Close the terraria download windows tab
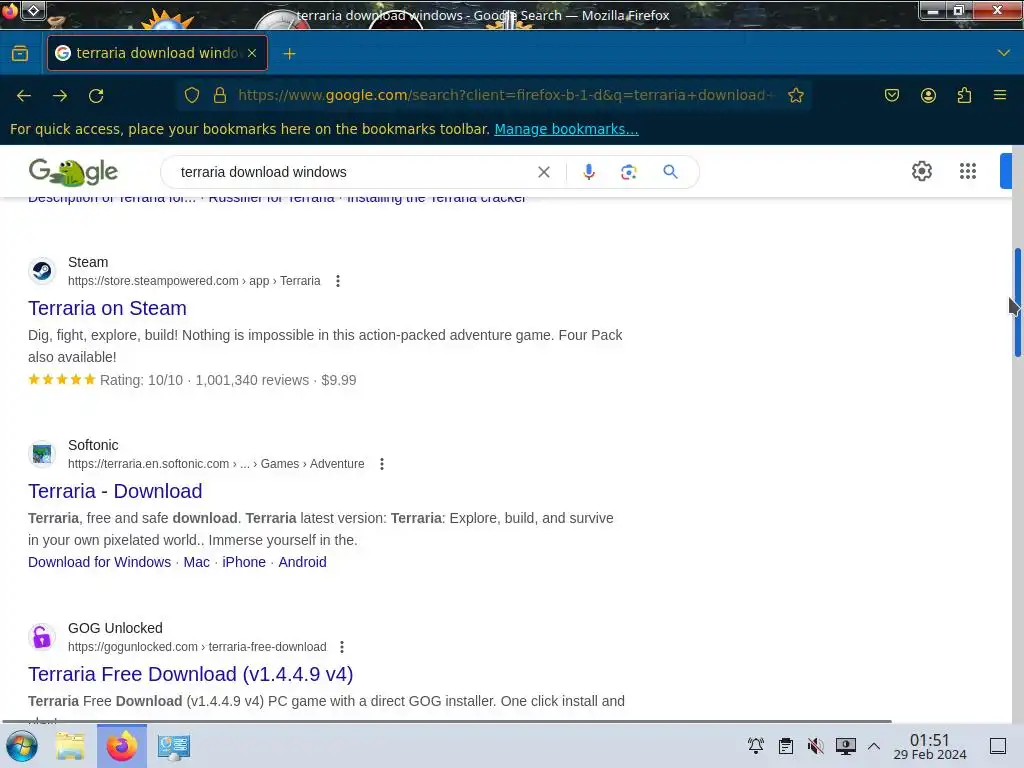 point(252,53)
